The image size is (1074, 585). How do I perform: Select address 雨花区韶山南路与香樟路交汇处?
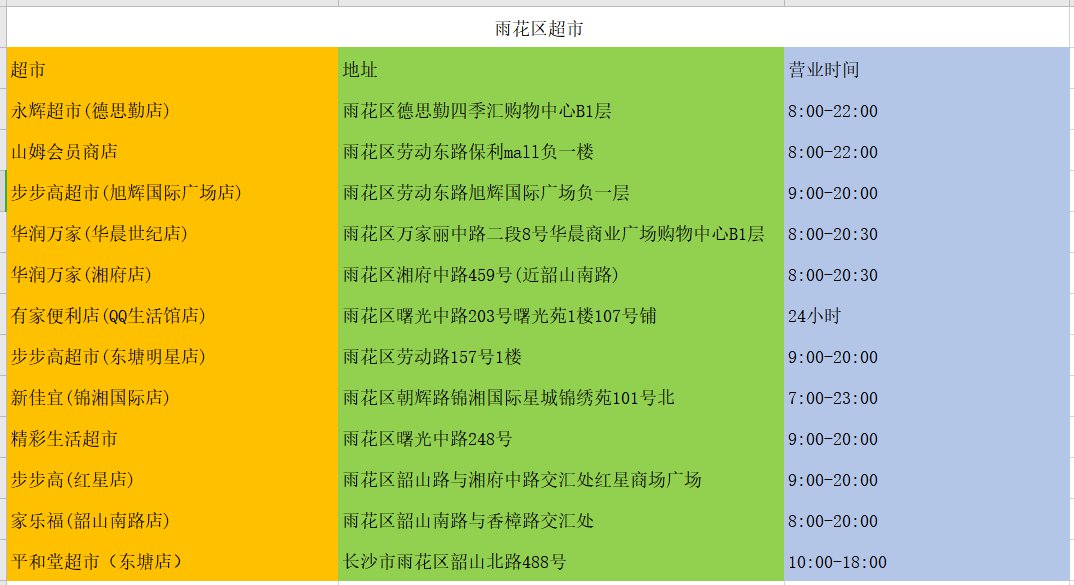click(561, 521)
